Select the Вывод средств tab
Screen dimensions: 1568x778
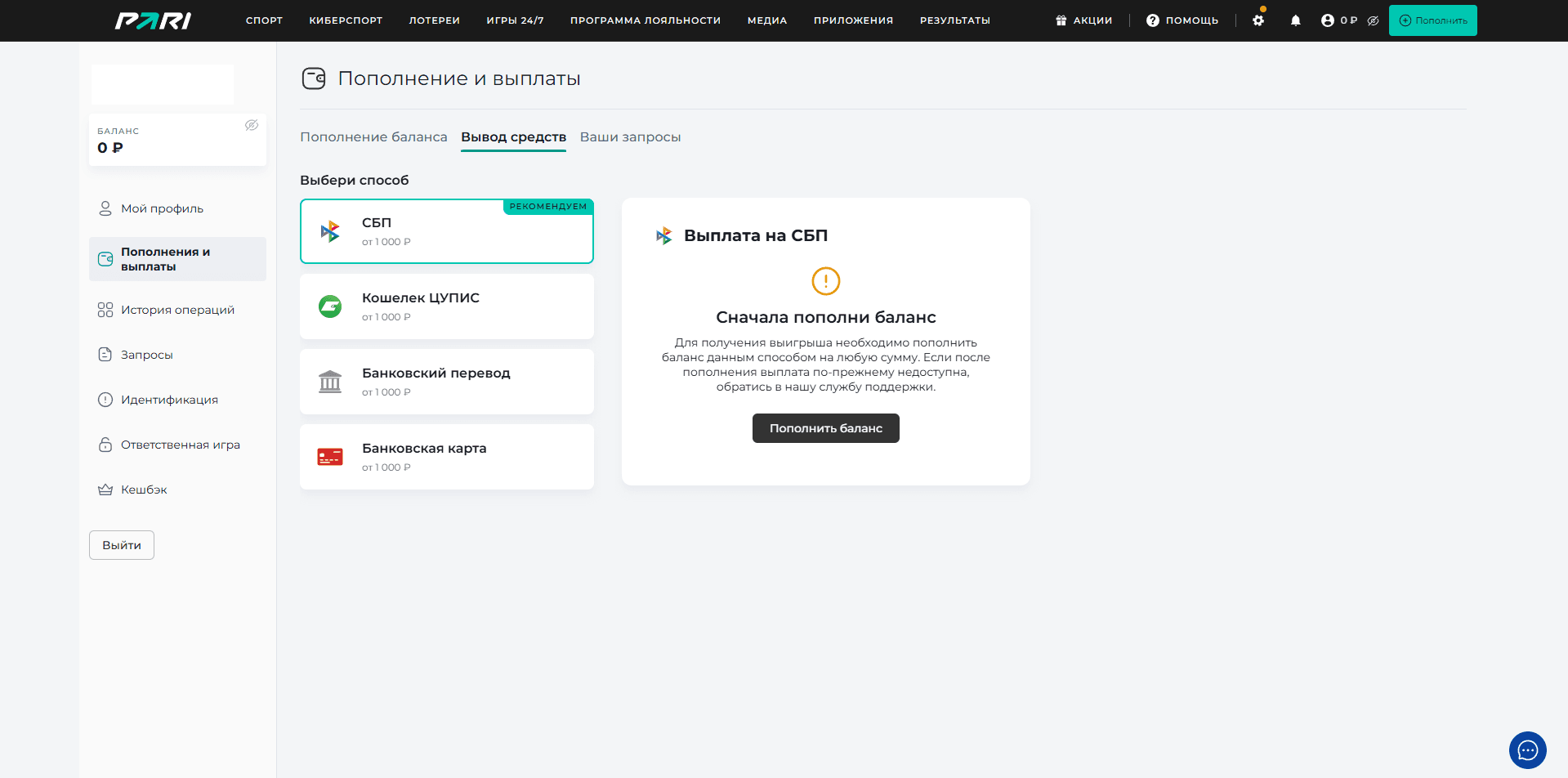coord(513,137)
